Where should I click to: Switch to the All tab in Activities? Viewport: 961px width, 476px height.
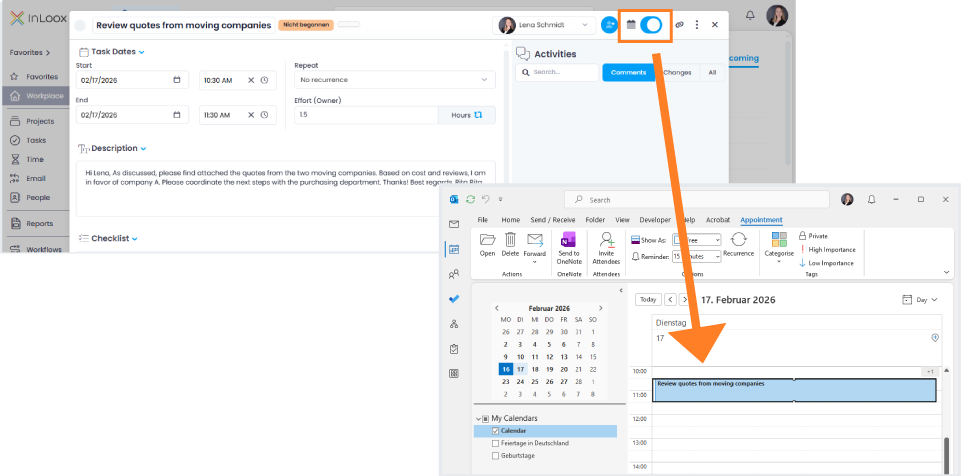pos(712,72)
